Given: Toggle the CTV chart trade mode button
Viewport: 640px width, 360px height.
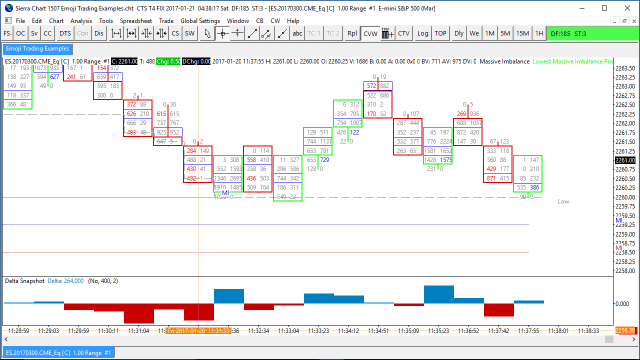Looking at the screenshot, I should point(404,33).
